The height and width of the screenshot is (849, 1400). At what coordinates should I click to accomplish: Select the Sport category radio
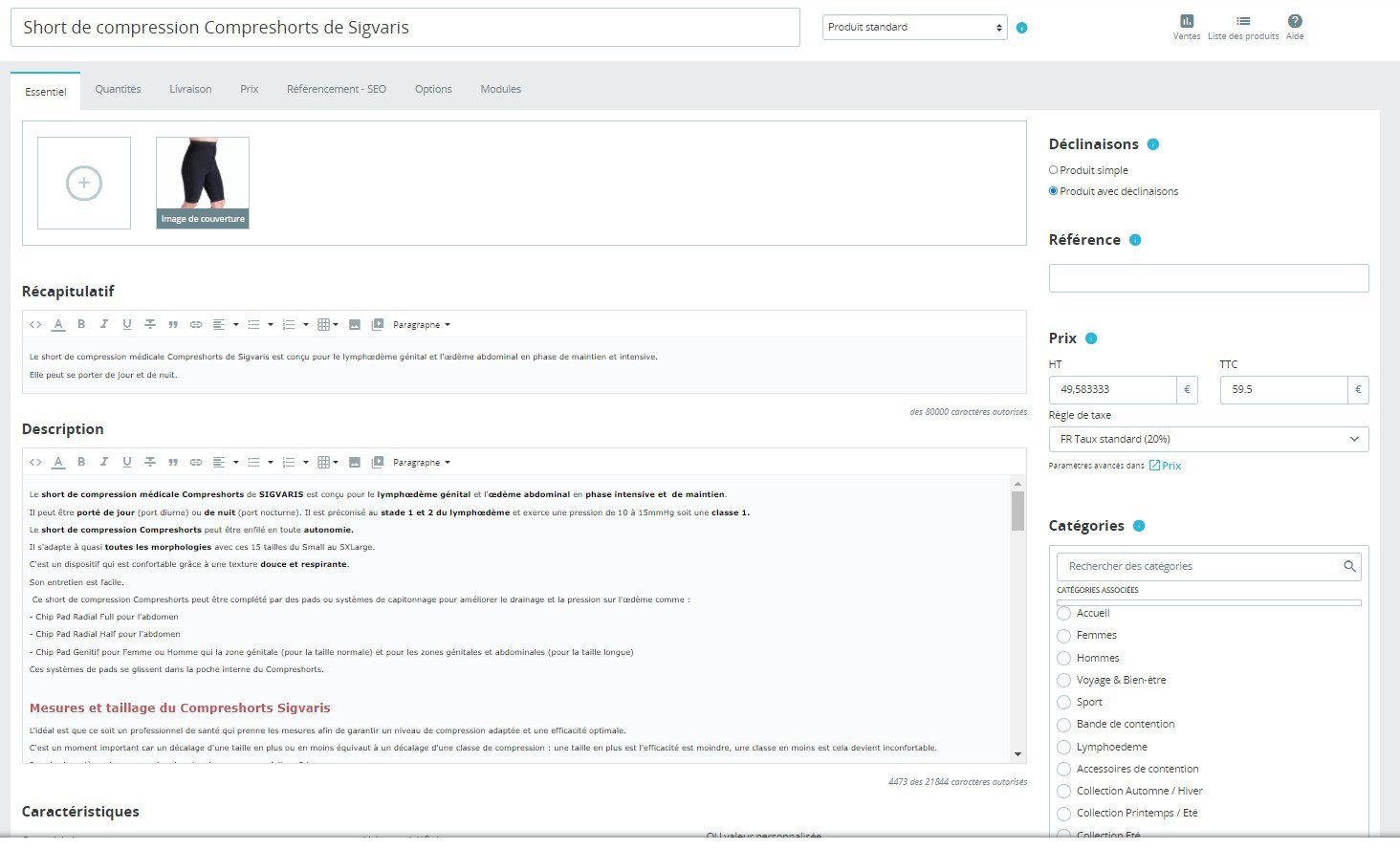[1063, 702]
